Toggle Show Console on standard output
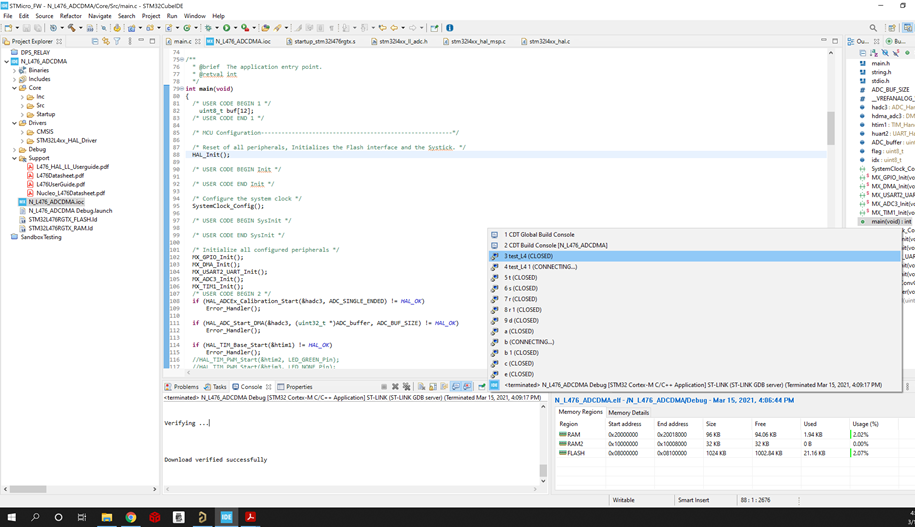 click(x=456, y=386)
